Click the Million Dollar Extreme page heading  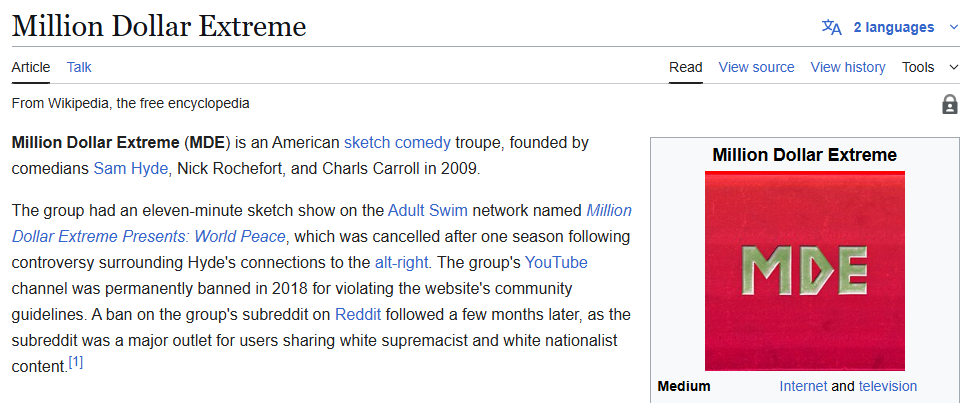pyautogui.click(x=159, y=27)
